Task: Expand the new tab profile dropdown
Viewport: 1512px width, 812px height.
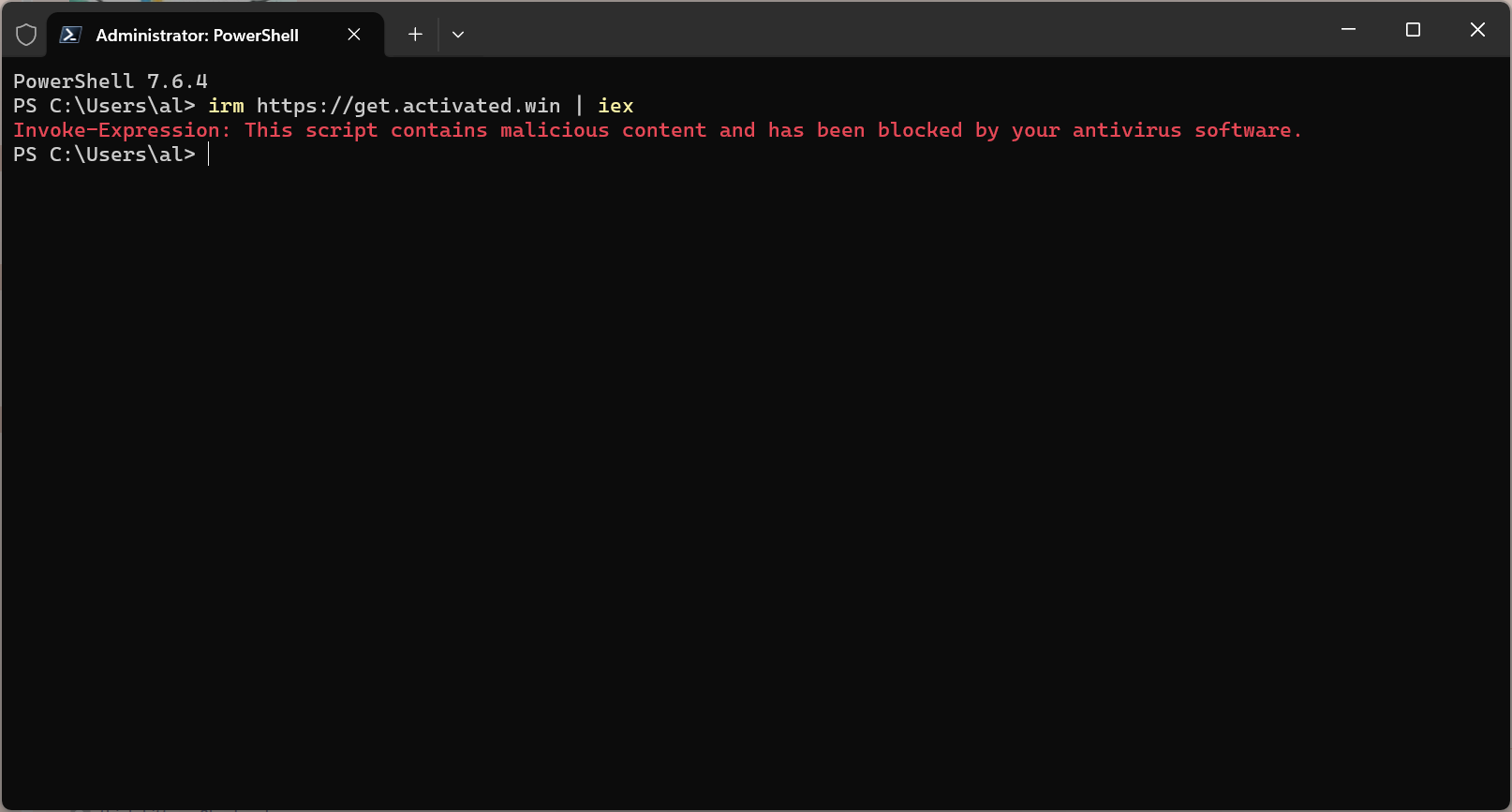Action: click(458, 35)
